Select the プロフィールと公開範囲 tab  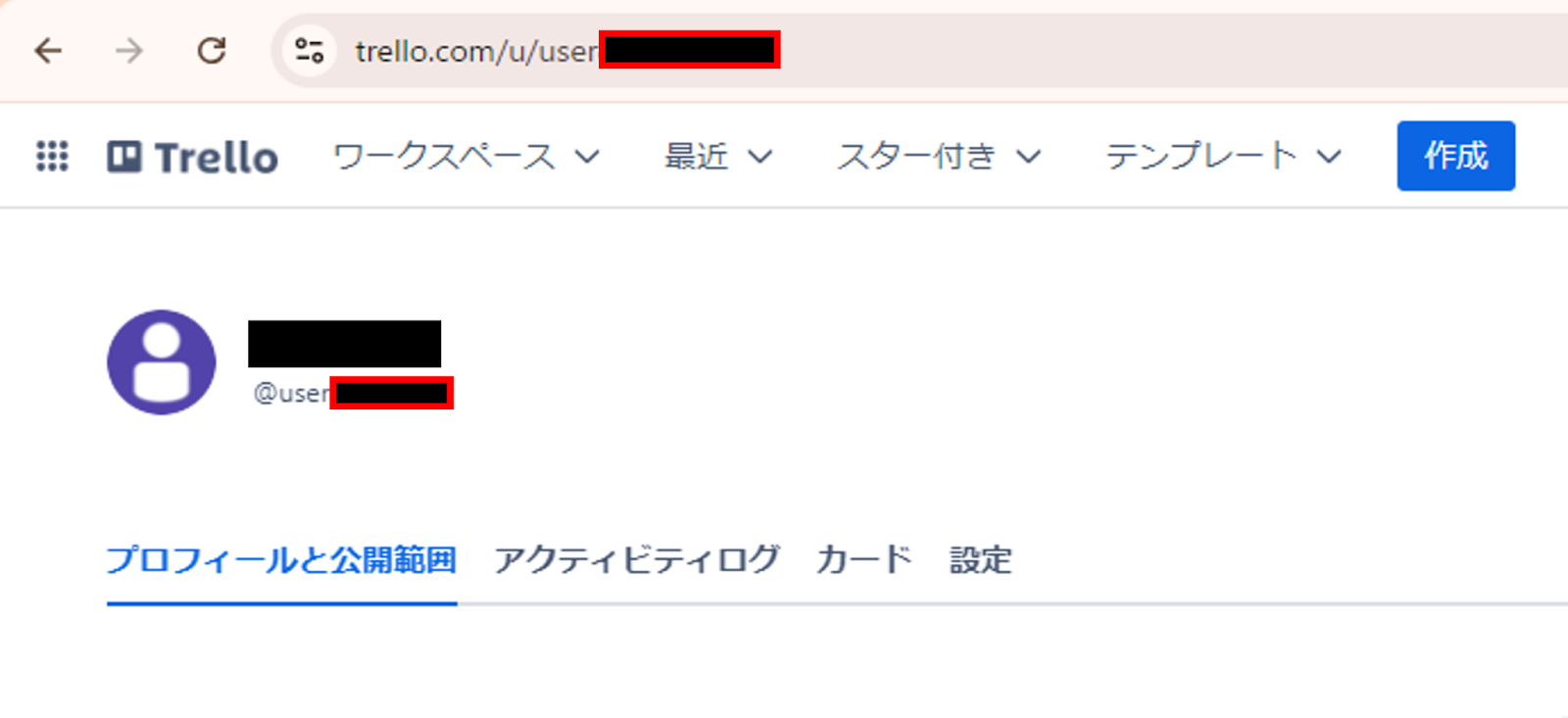281,560
